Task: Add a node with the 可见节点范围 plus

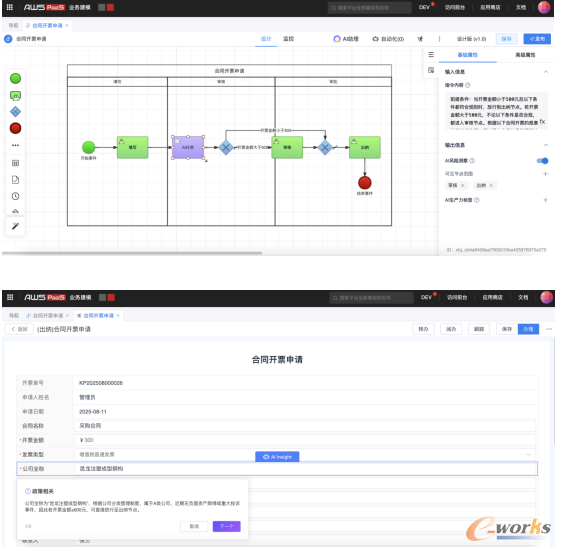Action: [x=545, y=174]
